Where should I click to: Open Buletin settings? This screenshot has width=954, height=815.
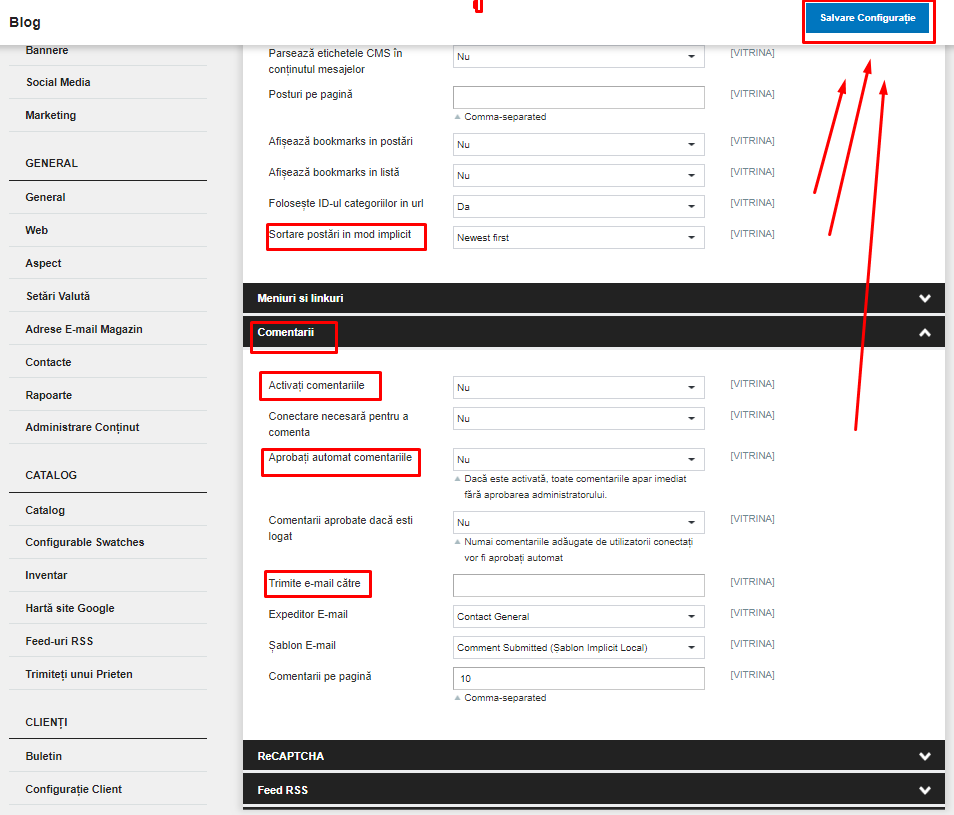[x=44, y=756]
